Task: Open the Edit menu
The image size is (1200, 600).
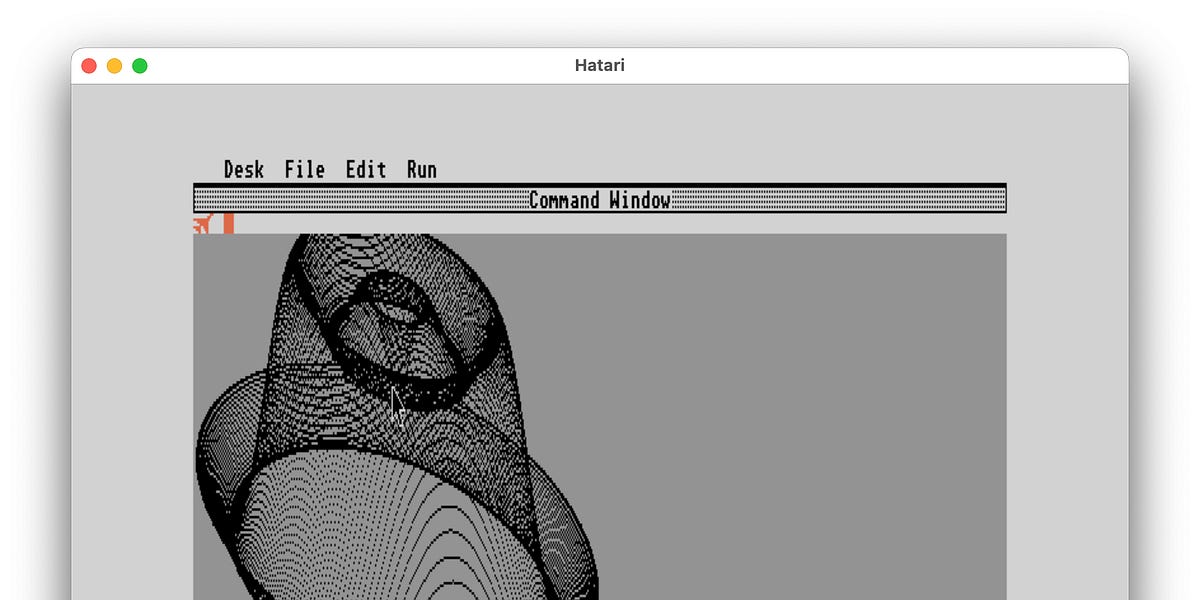Action: [365, 169]
